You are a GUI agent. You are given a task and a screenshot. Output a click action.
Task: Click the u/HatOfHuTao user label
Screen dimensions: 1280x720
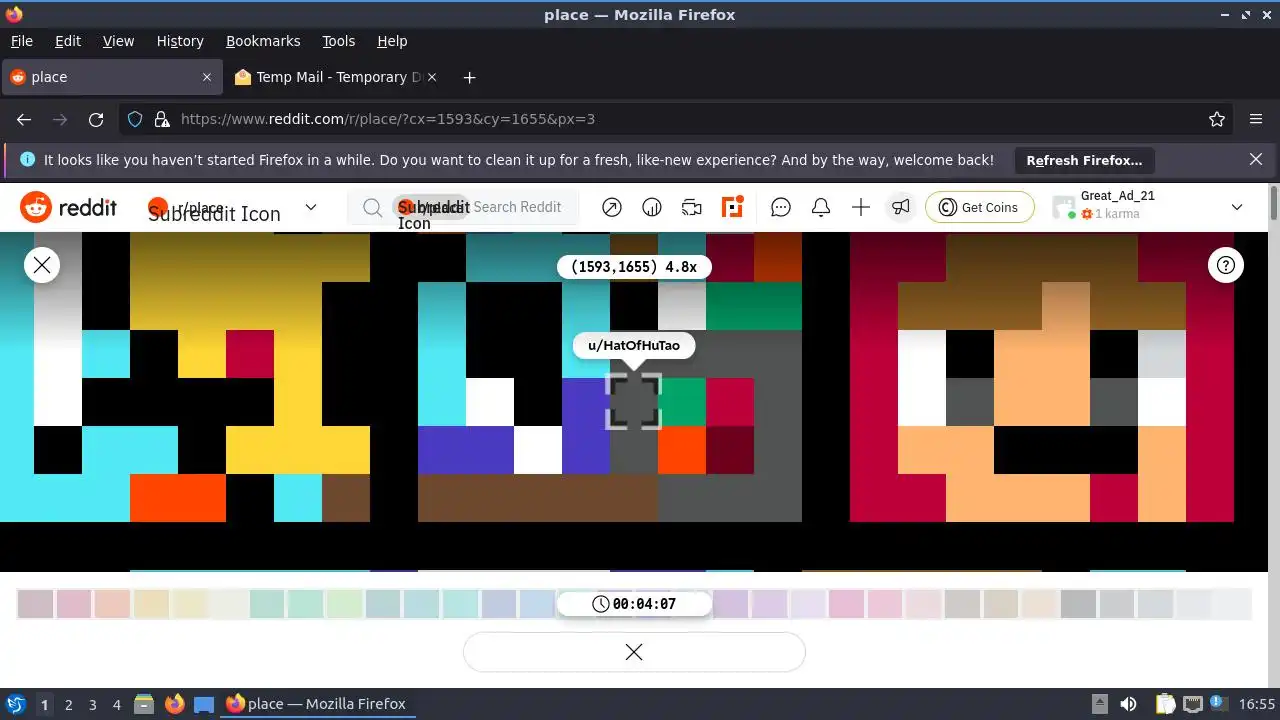point(633,346)
